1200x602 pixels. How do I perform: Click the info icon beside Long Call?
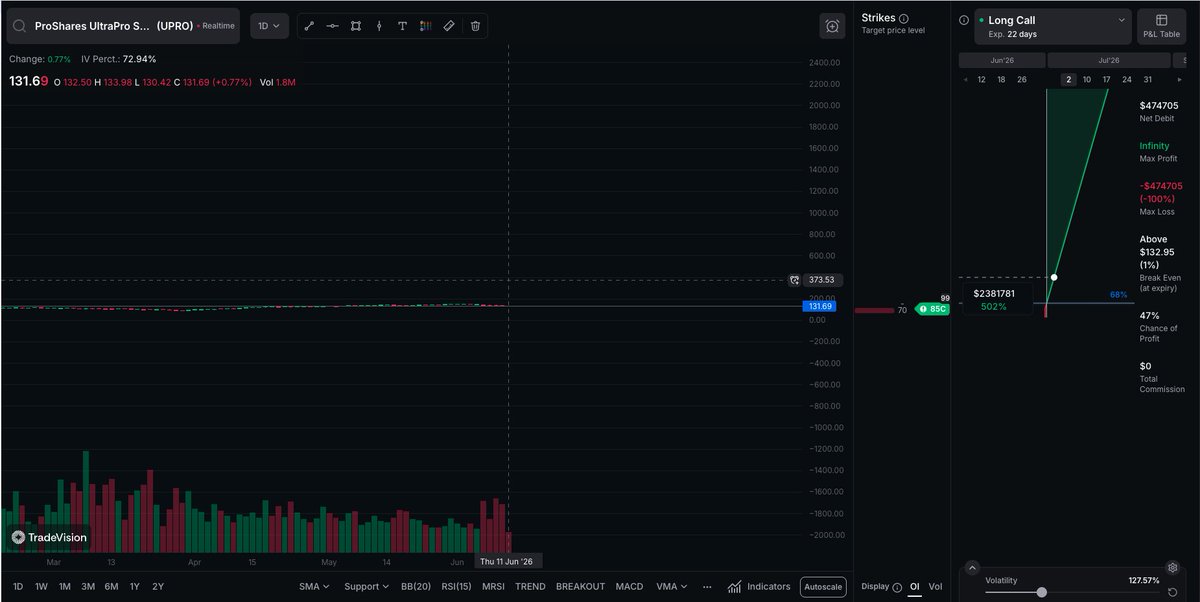point(963,20)
